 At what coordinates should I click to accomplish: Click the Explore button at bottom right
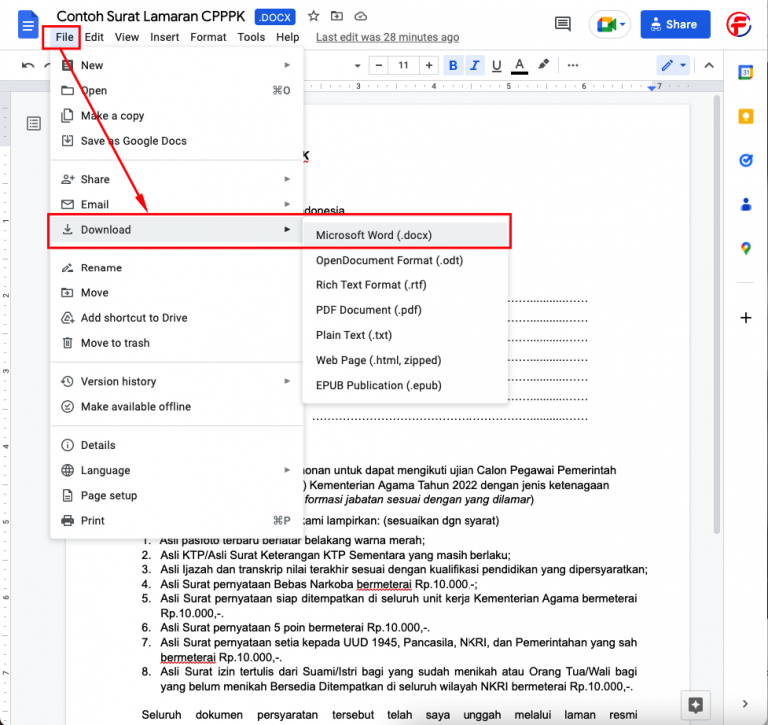(696, 705)
